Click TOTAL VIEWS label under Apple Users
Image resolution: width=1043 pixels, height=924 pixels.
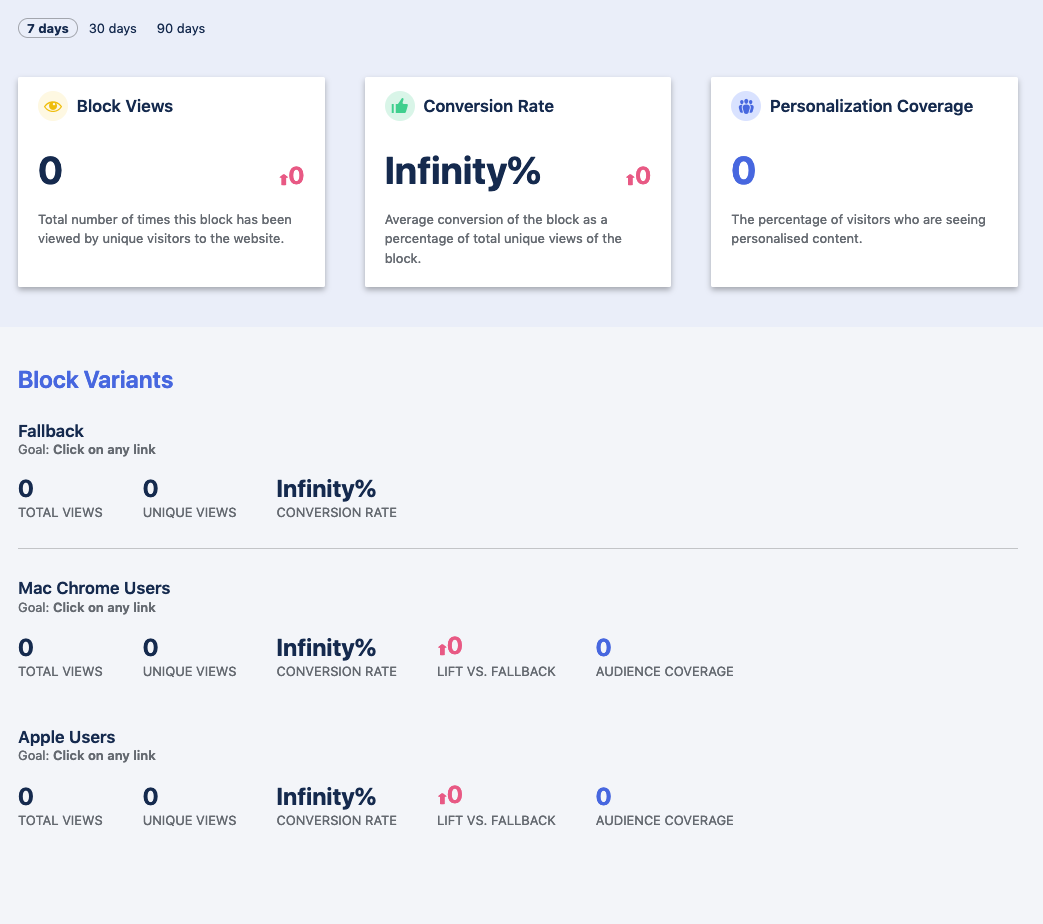click(60, 820)
